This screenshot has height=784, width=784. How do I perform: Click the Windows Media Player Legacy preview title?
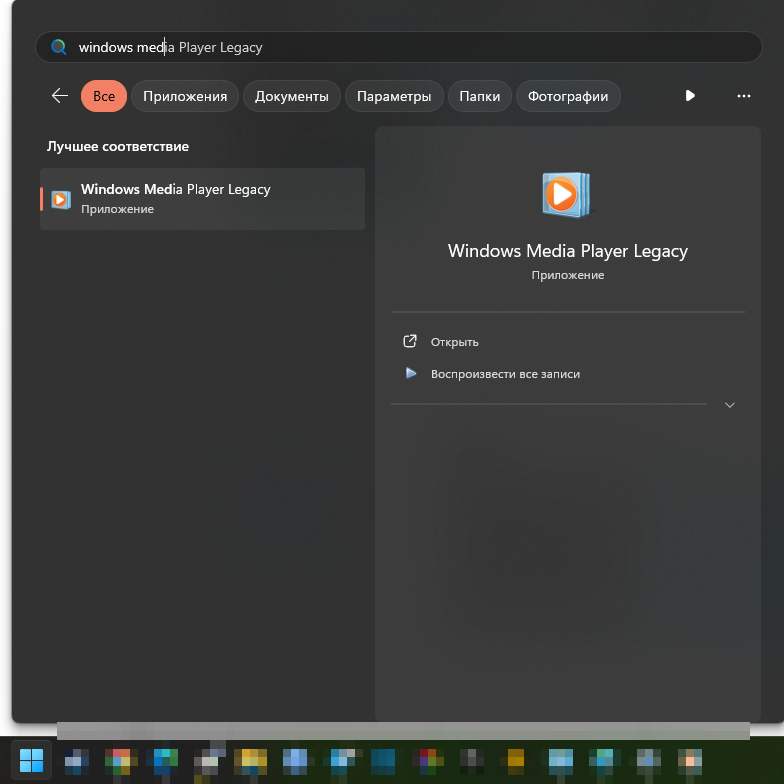(568, 251)
